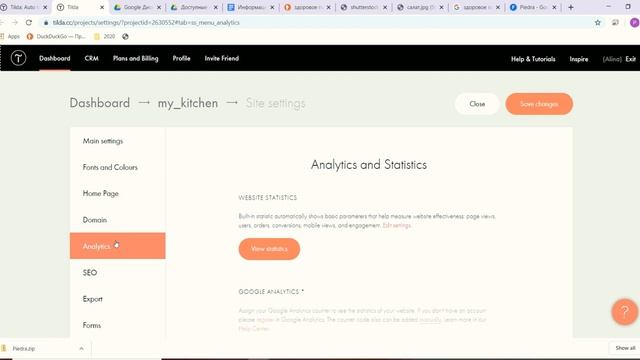Go to Plans and Billing
640x360 pixels.
(x=136, y=58)
